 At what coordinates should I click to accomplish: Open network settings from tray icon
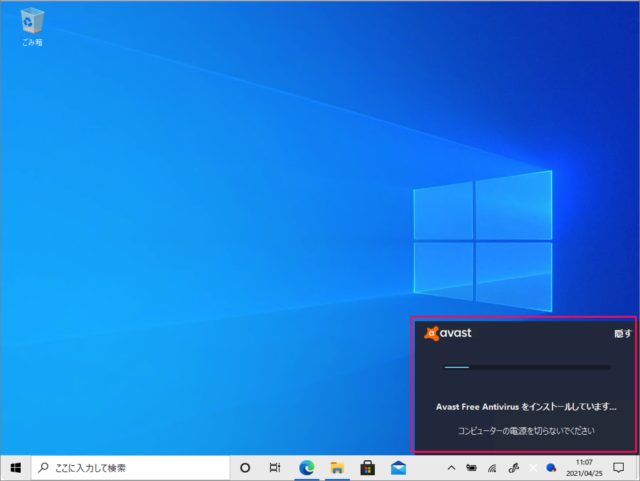[x=491, y=467]
